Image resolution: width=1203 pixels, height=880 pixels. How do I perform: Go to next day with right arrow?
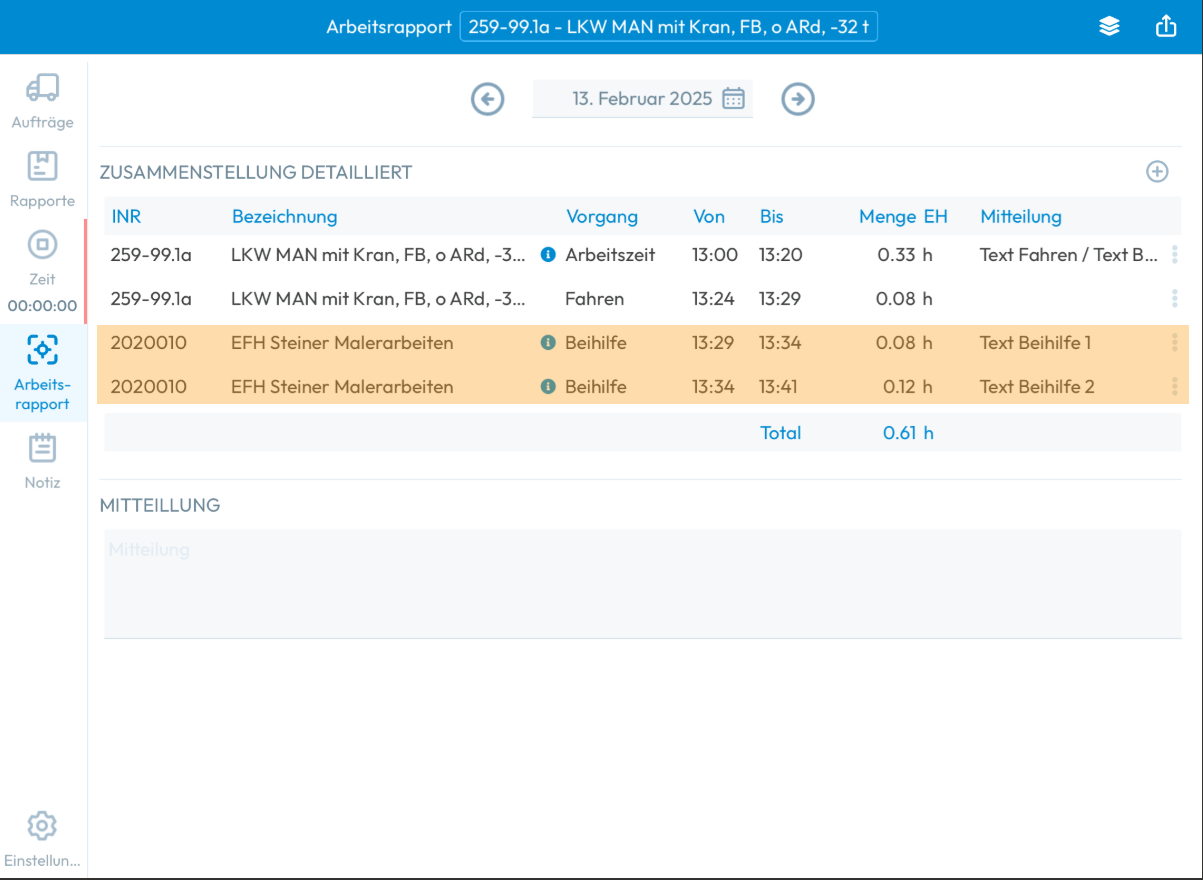(x=798, y=99)
